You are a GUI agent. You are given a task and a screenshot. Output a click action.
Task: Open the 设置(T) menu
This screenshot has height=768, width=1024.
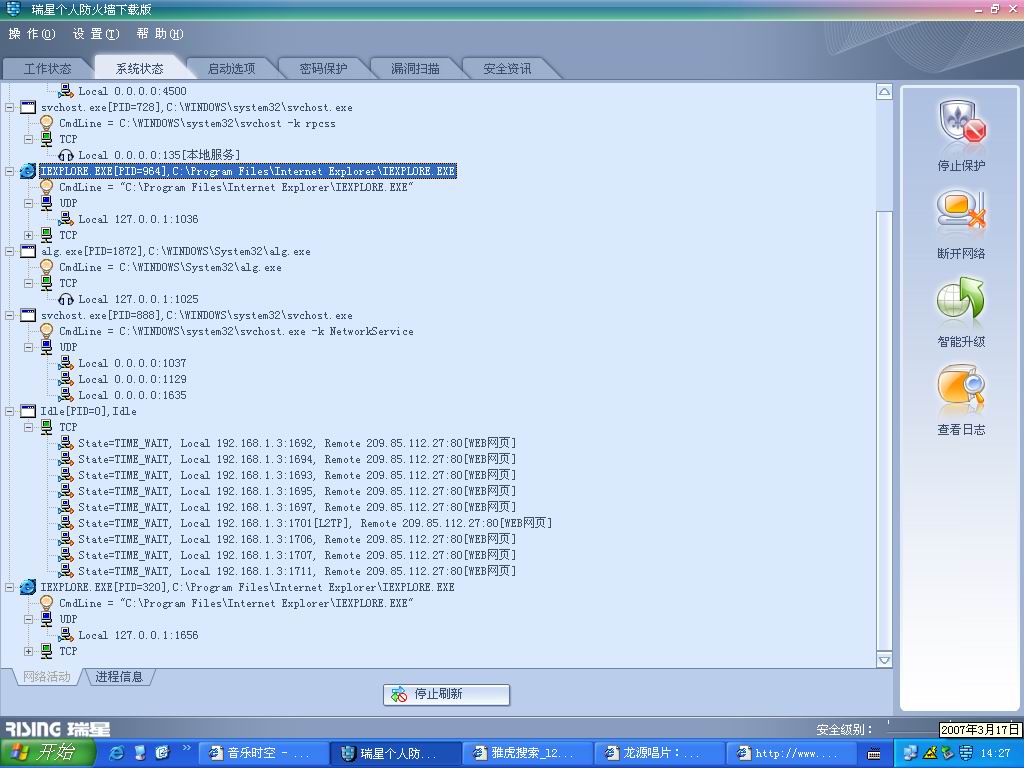pyautogui.click(x=96, y=34)
